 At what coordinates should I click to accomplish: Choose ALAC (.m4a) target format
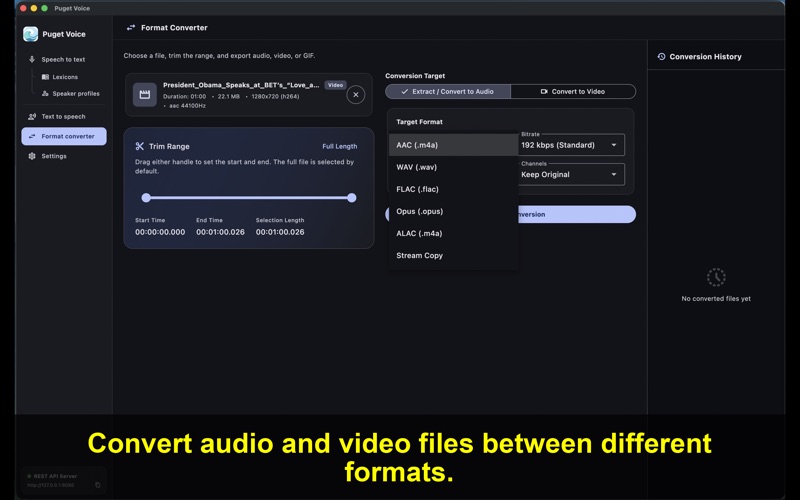click(x=453, y=233)
